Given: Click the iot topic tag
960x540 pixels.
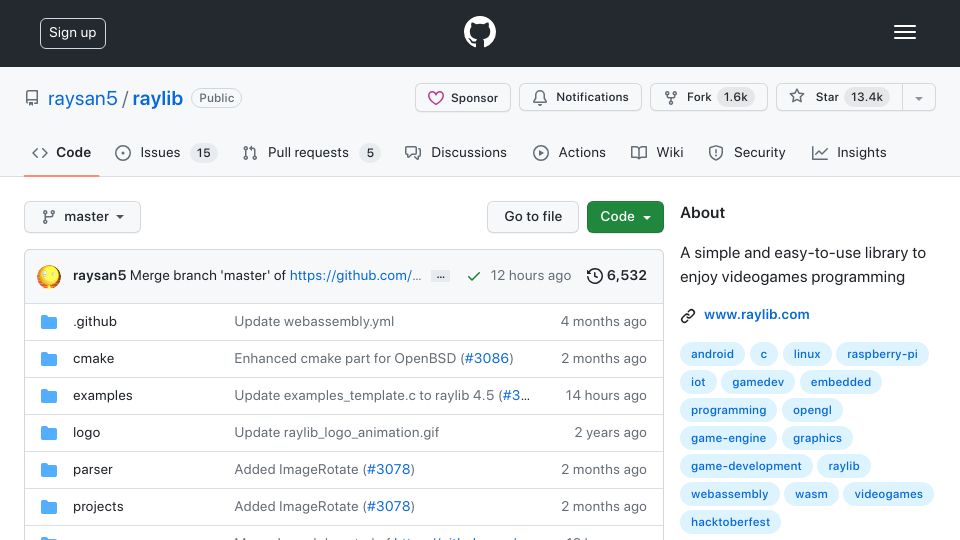Looking at the screenshot, I should click(698, 383).
